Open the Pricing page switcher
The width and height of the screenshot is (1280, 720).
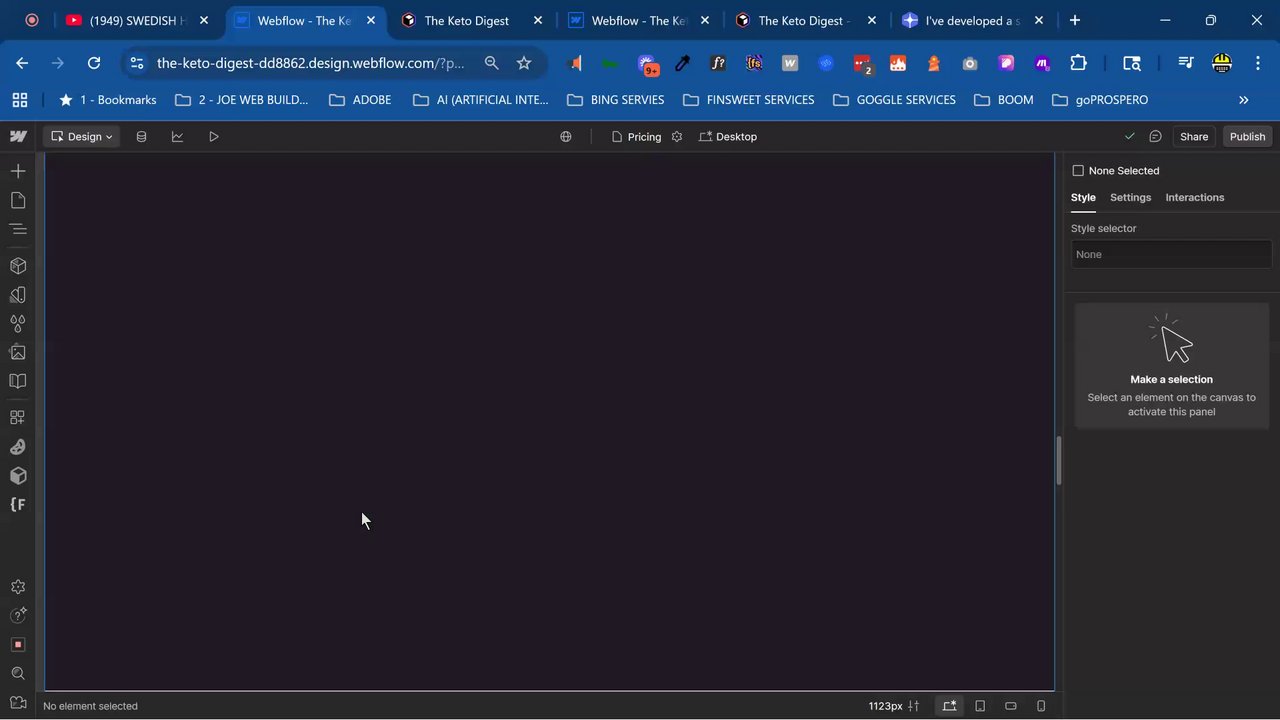point(636,136)
